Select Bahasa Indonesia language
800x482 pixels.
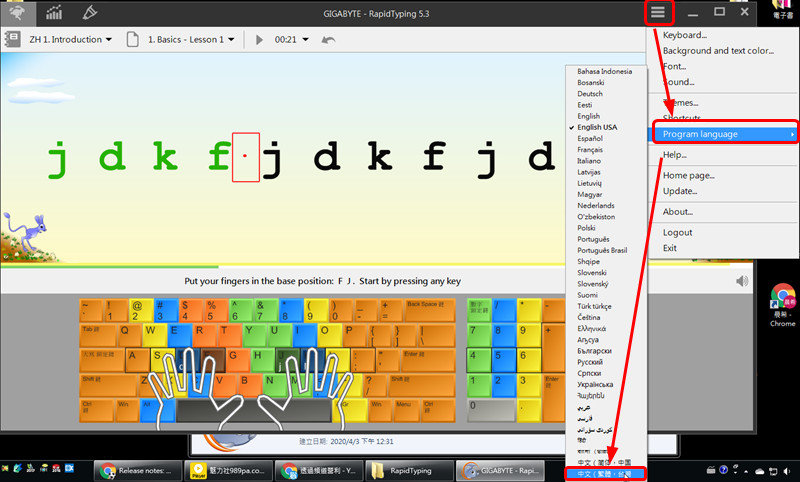click(x=606, y=71)
